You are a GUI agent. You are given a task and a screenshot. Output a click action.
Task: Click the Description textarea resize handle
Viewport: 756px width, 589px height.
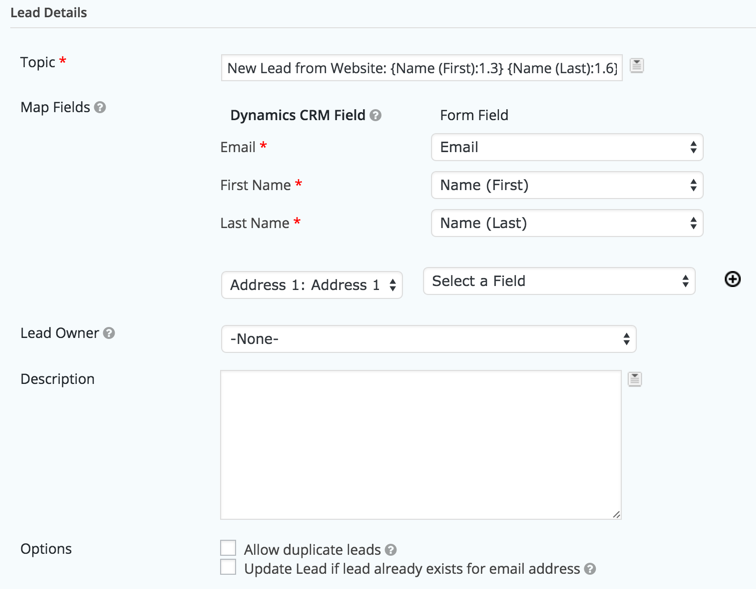tap(616, 514)
